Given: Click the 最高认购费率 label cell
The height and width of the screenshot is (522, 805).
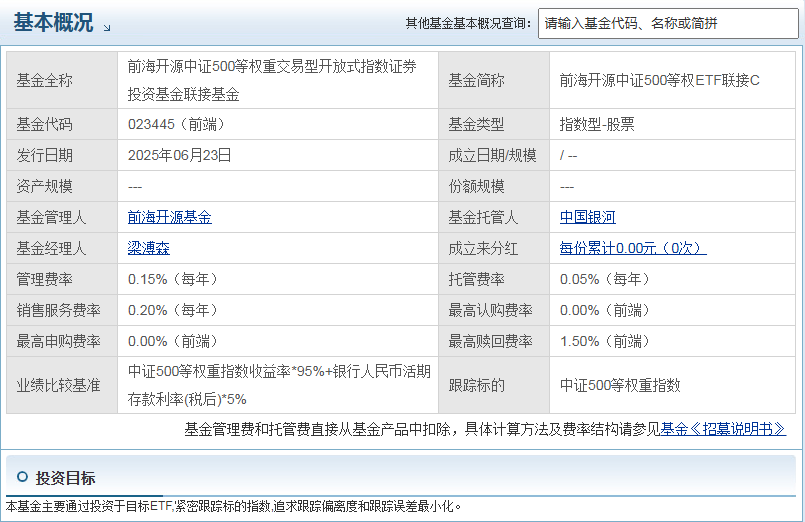Looking at the screenshot, I should (x=494, y=310).
